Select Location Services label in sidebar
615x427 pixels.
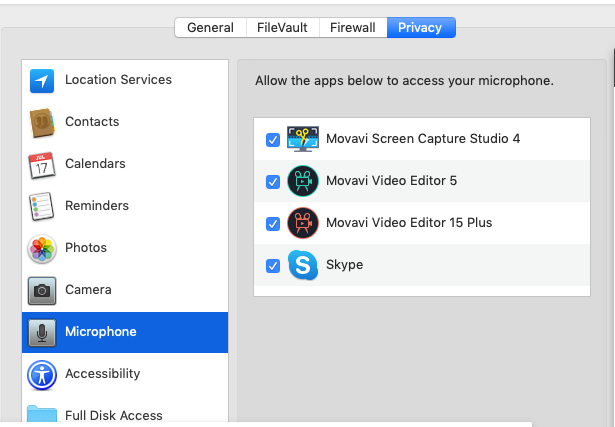(x=118, y=80)
